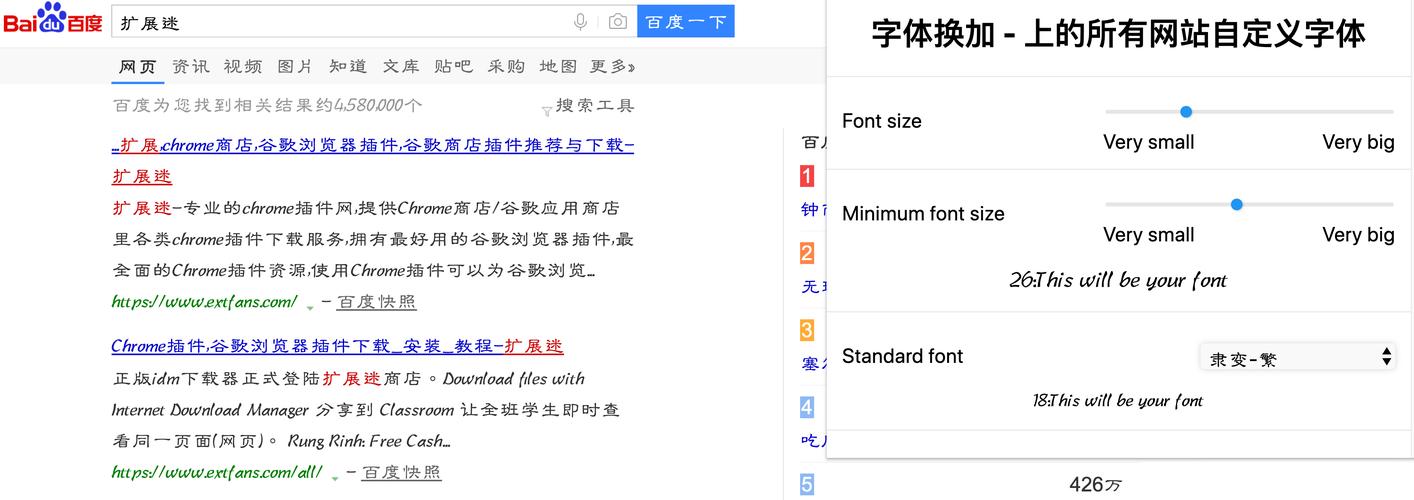This screenshot has width=1414, height=500.
Task: Open Chrome插件 下载_安装_教程 result title
Action: [x=337, y=347]
